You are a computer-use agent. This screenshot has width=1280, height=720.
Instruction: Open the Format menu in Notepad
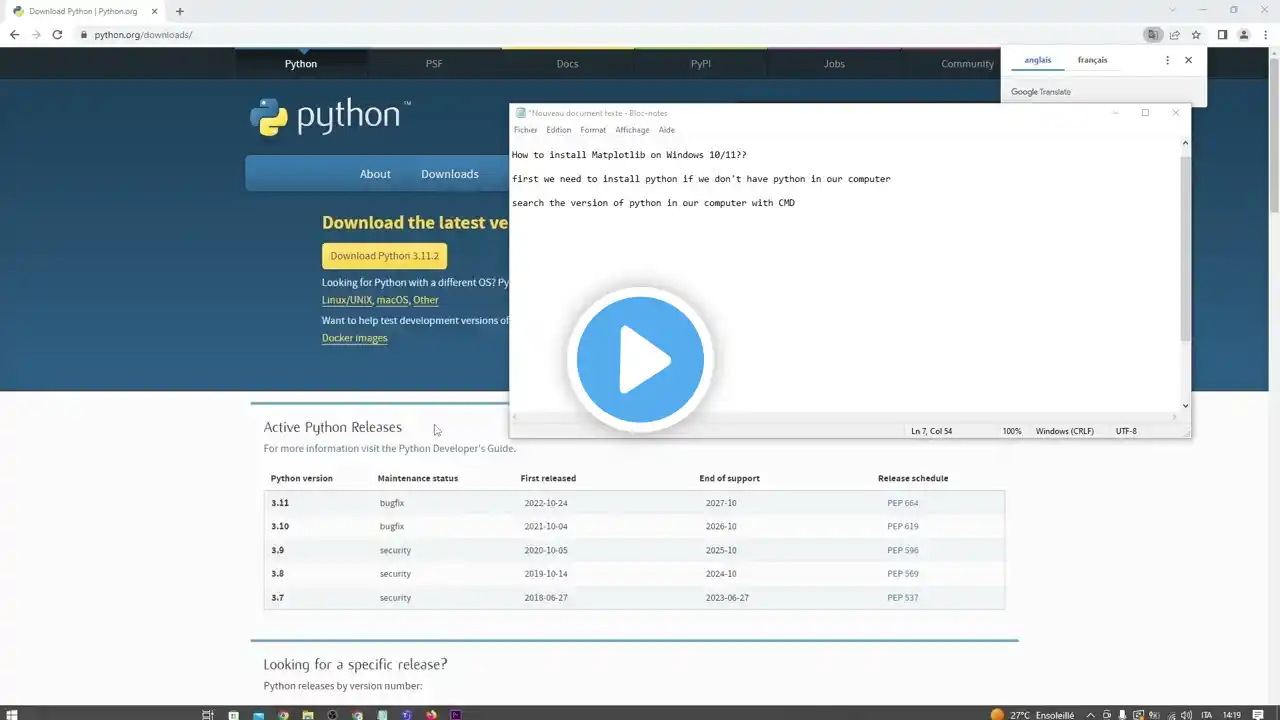point(593,130)
